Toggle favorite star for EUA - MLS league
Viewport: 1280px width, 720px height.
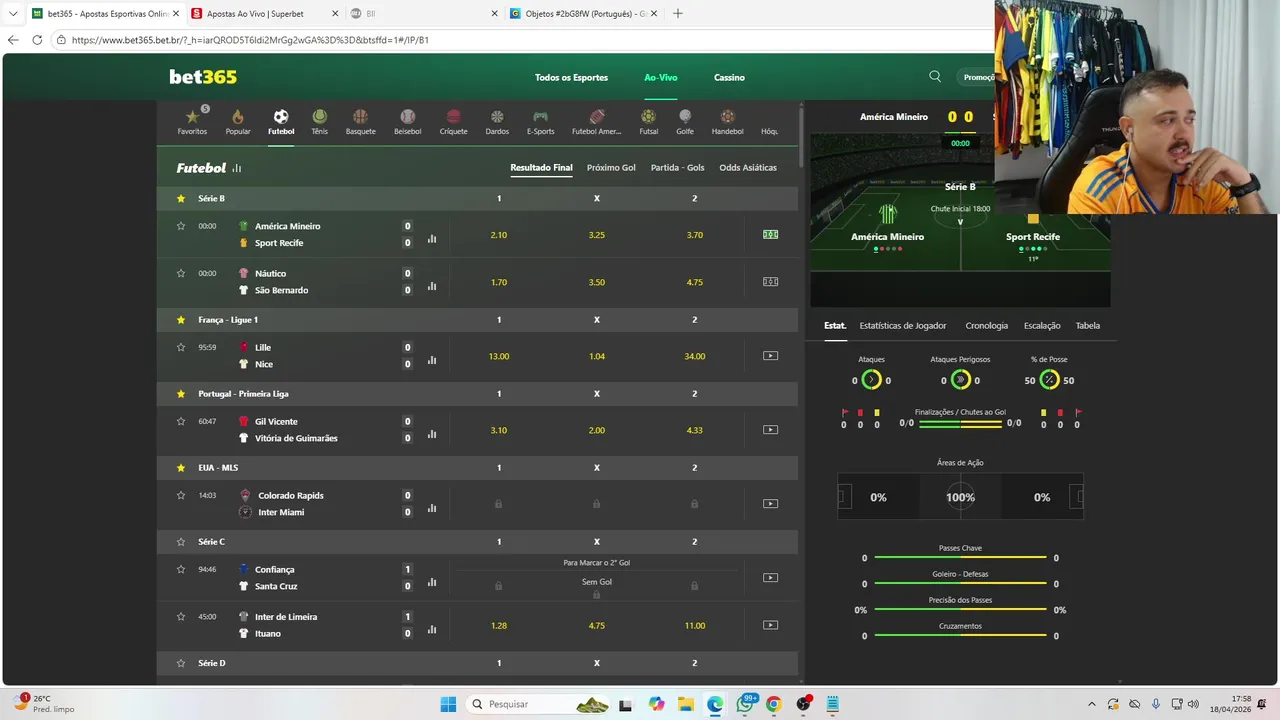tap(181, 467)
